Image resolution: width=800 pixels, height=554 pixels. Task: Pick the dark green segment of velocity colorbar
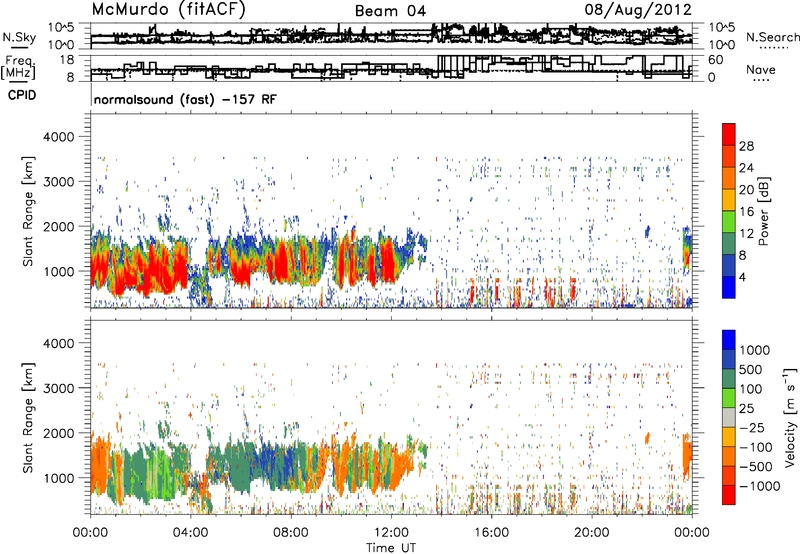(x=729, y=378)
